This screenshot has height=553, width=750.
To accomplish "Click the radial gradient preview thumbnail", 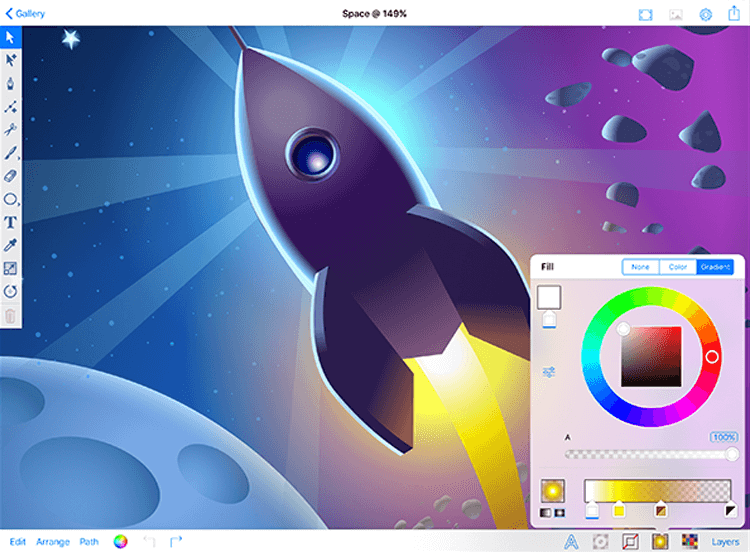I will click(552, 491).
